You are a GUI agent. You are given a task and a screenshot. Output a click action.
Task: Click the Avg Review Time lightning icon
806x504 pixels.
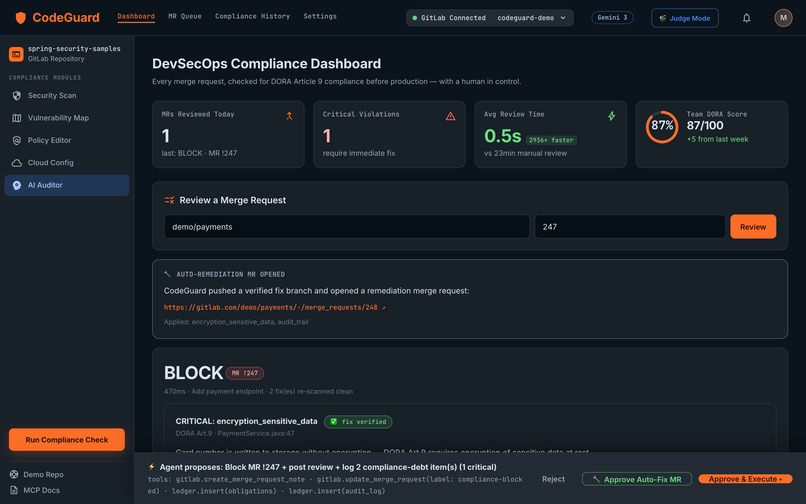611,116
